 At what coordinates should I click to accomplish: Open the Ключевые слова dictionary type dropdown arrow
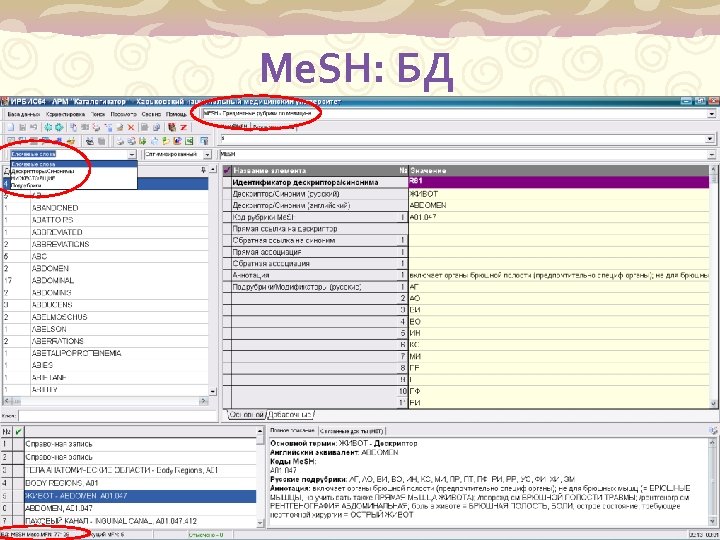(132, 155)
